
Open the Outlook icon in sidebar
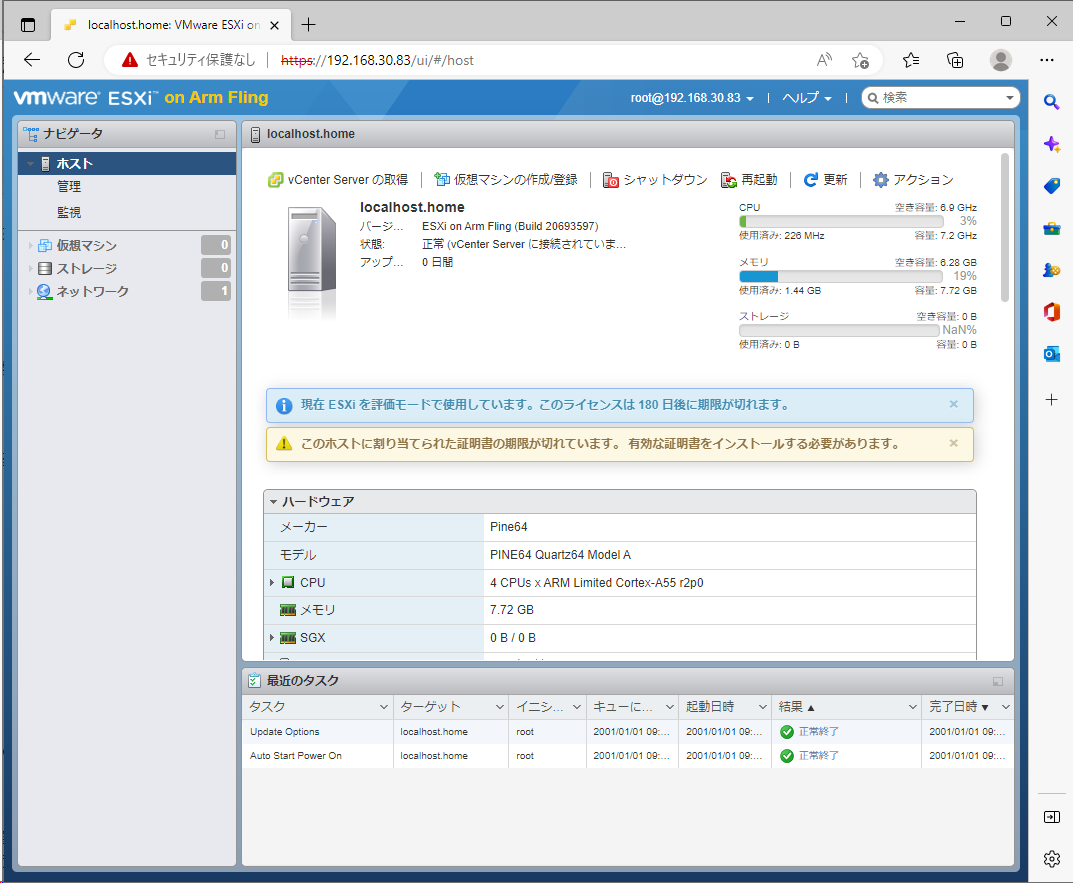pyautogui.click(x=1052, y=354)
